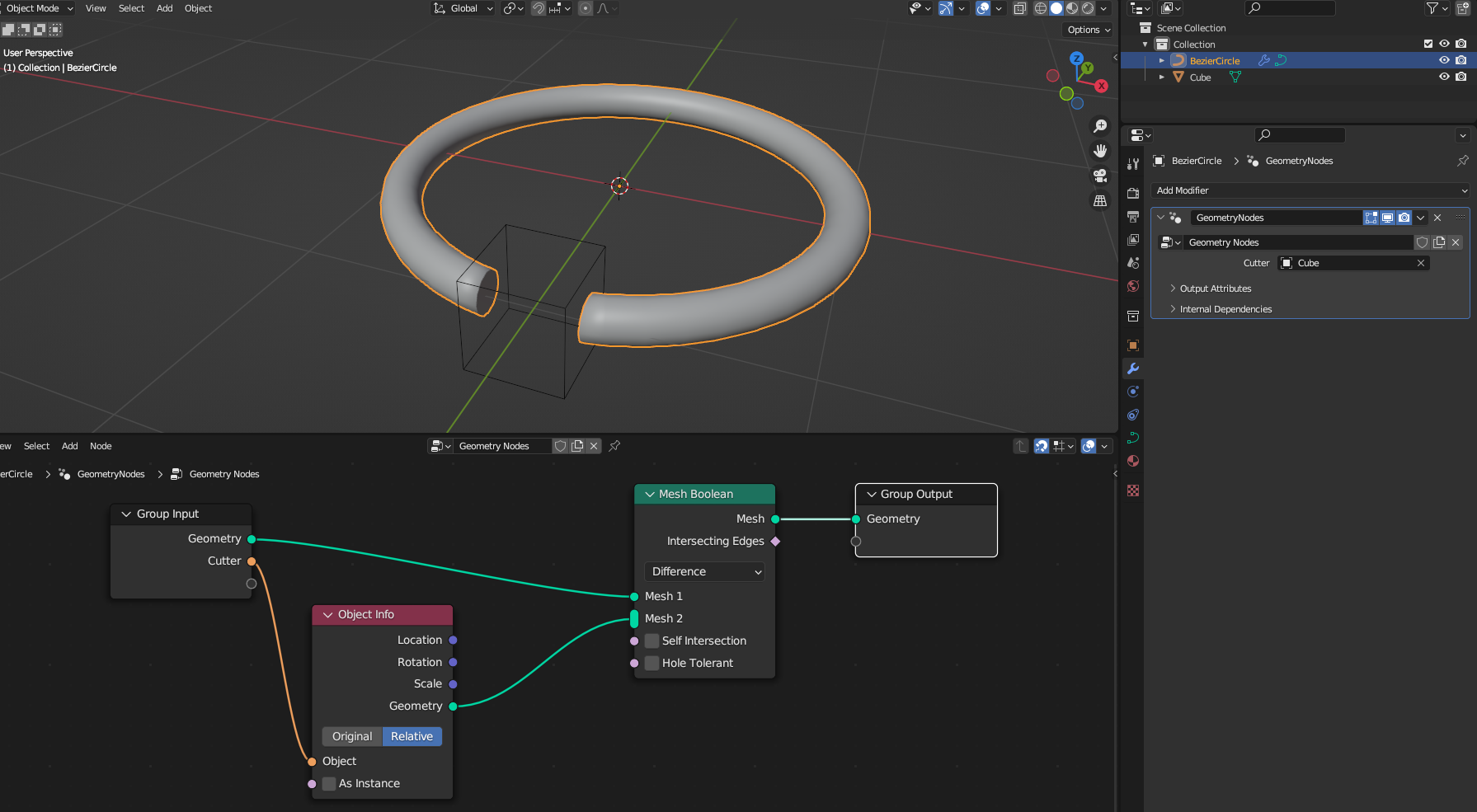Toggle modifier render display
1477x812 pixels.
(x=1404, y=218)
